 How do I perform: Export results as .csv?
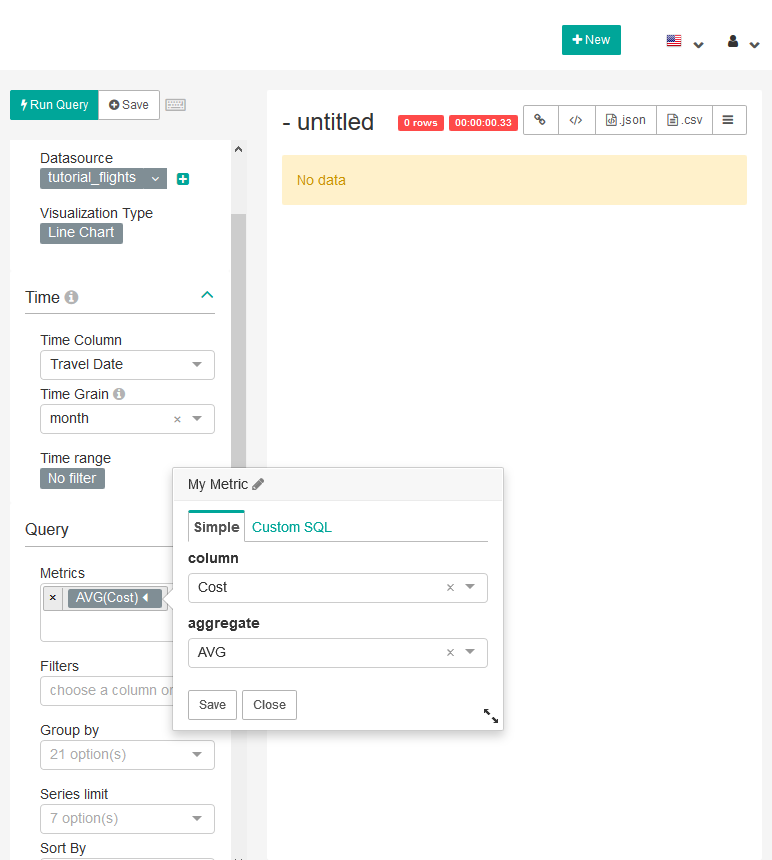coord(684,120)
